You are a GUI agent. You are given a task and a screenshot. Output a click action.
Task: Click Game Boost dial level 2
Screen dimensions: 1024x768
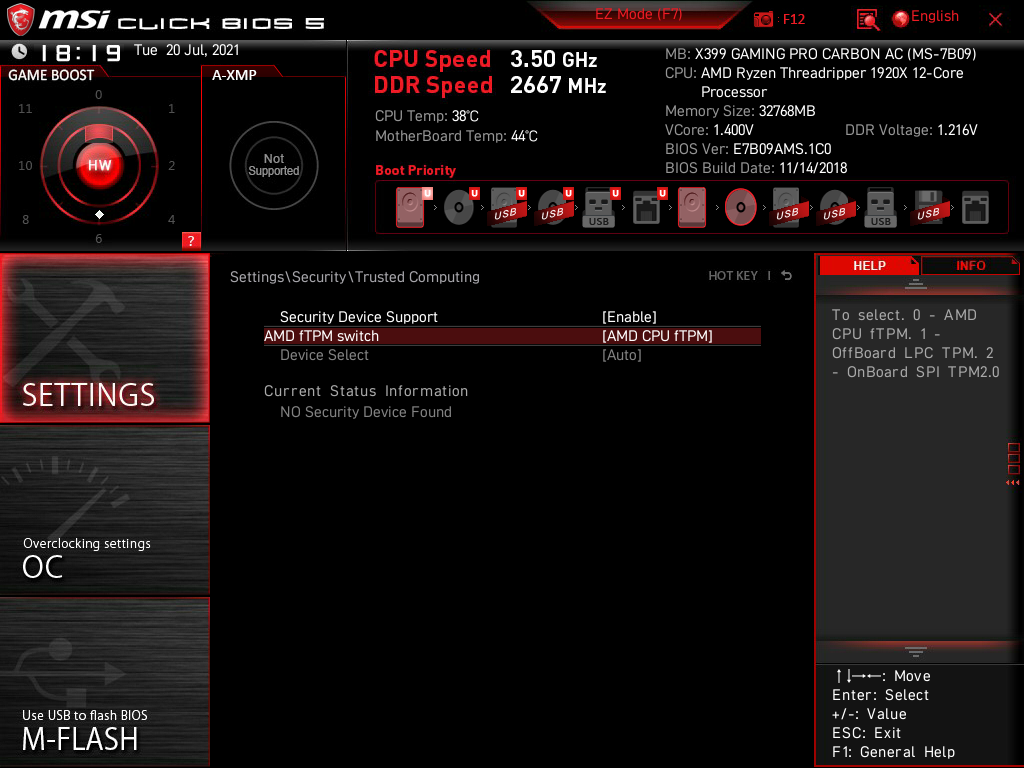[x=171, y=166]
